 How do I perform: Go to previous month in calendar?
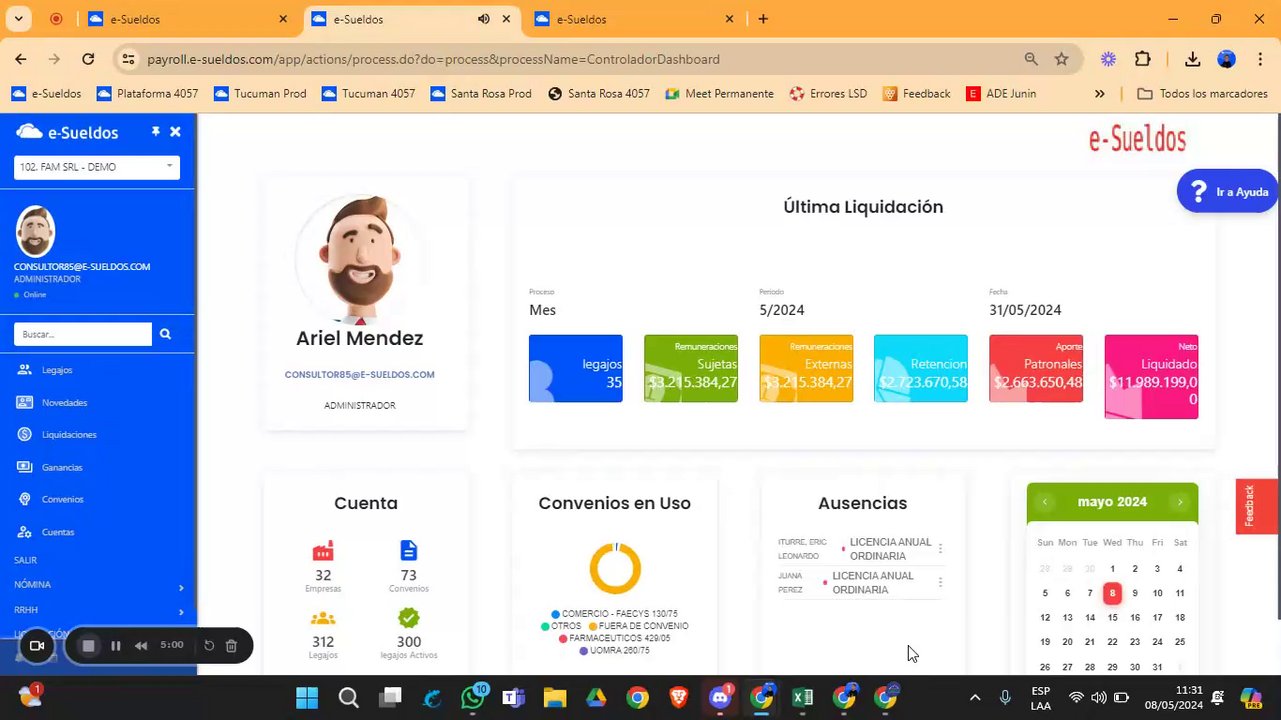(x=1045, y=502)
